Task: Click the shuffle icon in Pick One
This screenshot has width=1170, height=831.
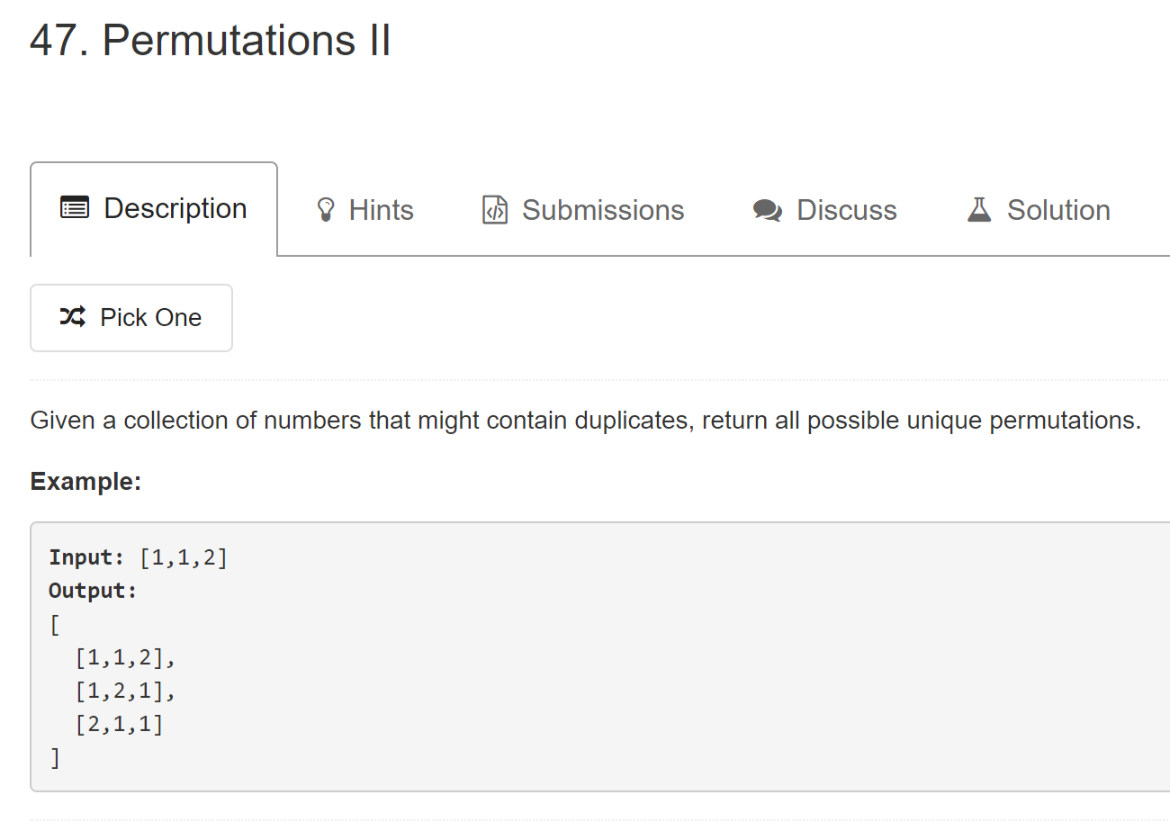Action: pos(73,317)
